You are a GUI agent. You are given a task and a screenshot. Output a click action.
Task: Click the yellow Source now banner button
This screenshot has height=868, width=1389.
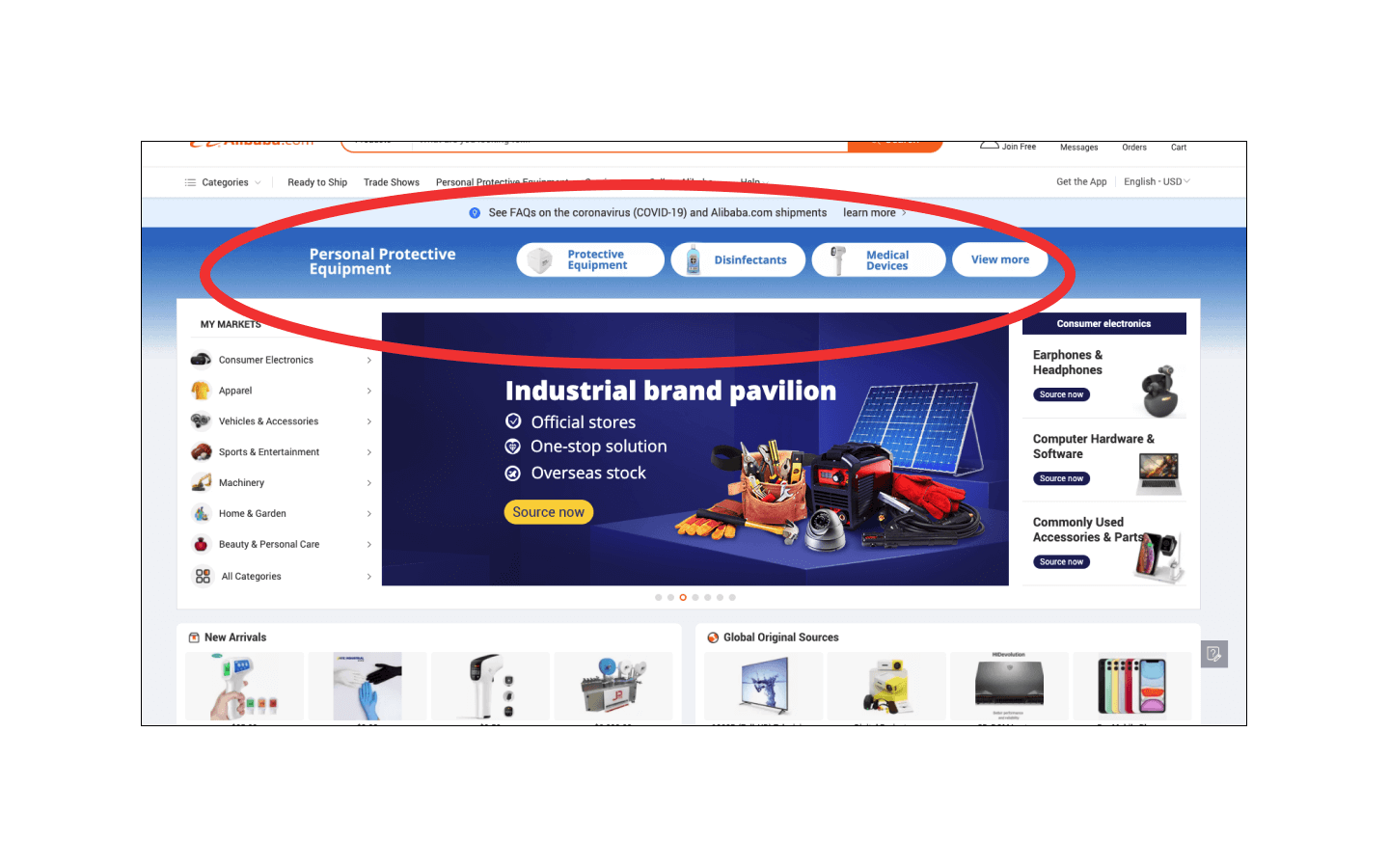point(548,512)
